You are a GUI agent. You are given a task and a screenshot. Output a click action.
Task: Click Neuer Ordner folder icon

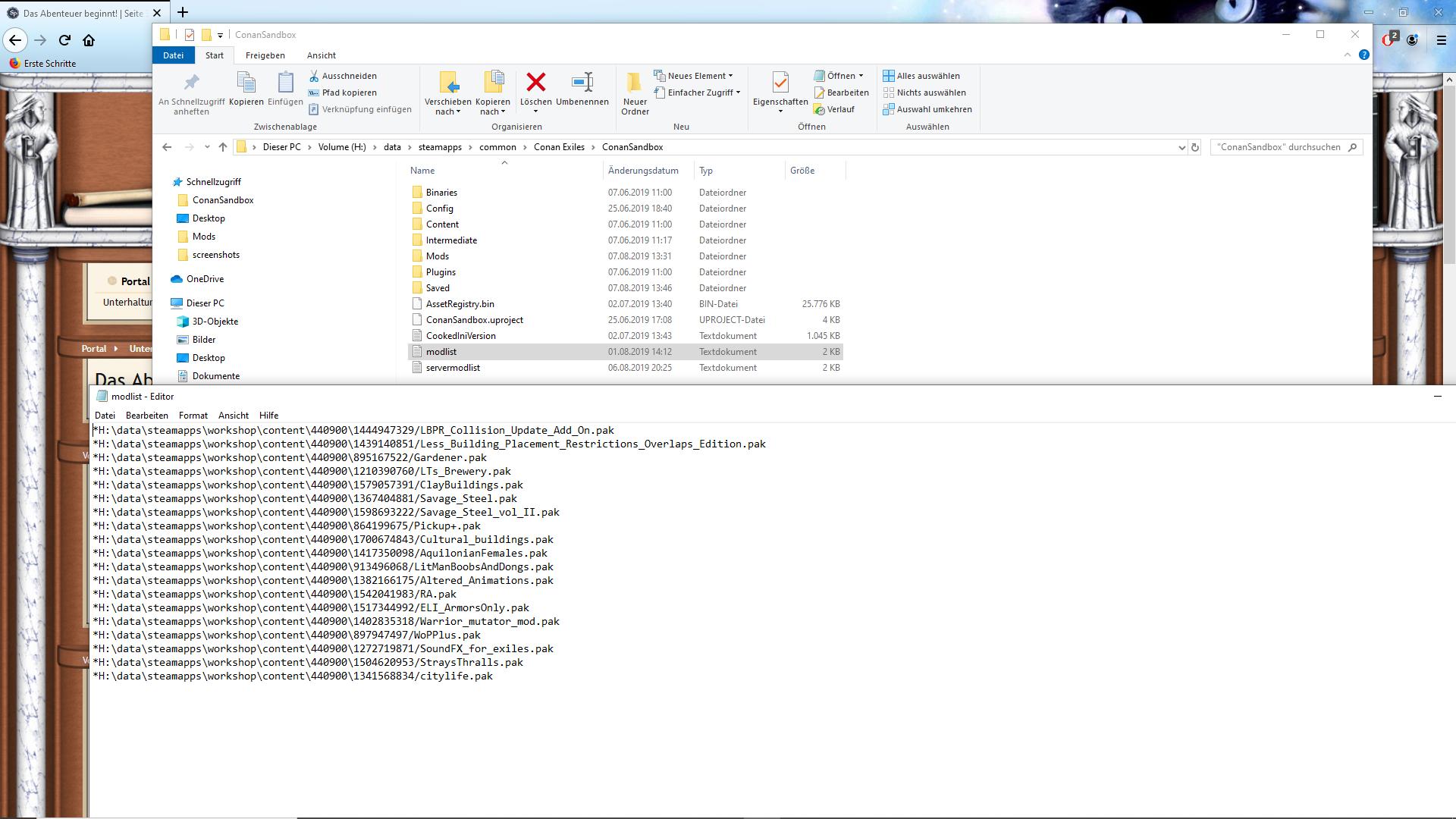[x=634, y=83]
